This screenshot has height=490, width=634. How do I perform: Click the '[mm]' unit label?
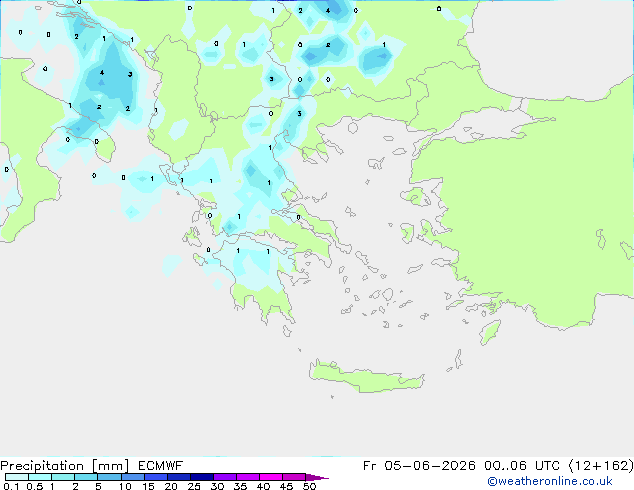pyautogui.click(x=110, y=466)
